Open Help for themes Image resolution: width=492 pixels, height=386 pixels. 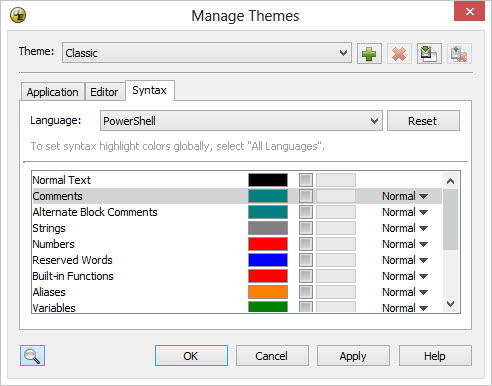[435, 356]
